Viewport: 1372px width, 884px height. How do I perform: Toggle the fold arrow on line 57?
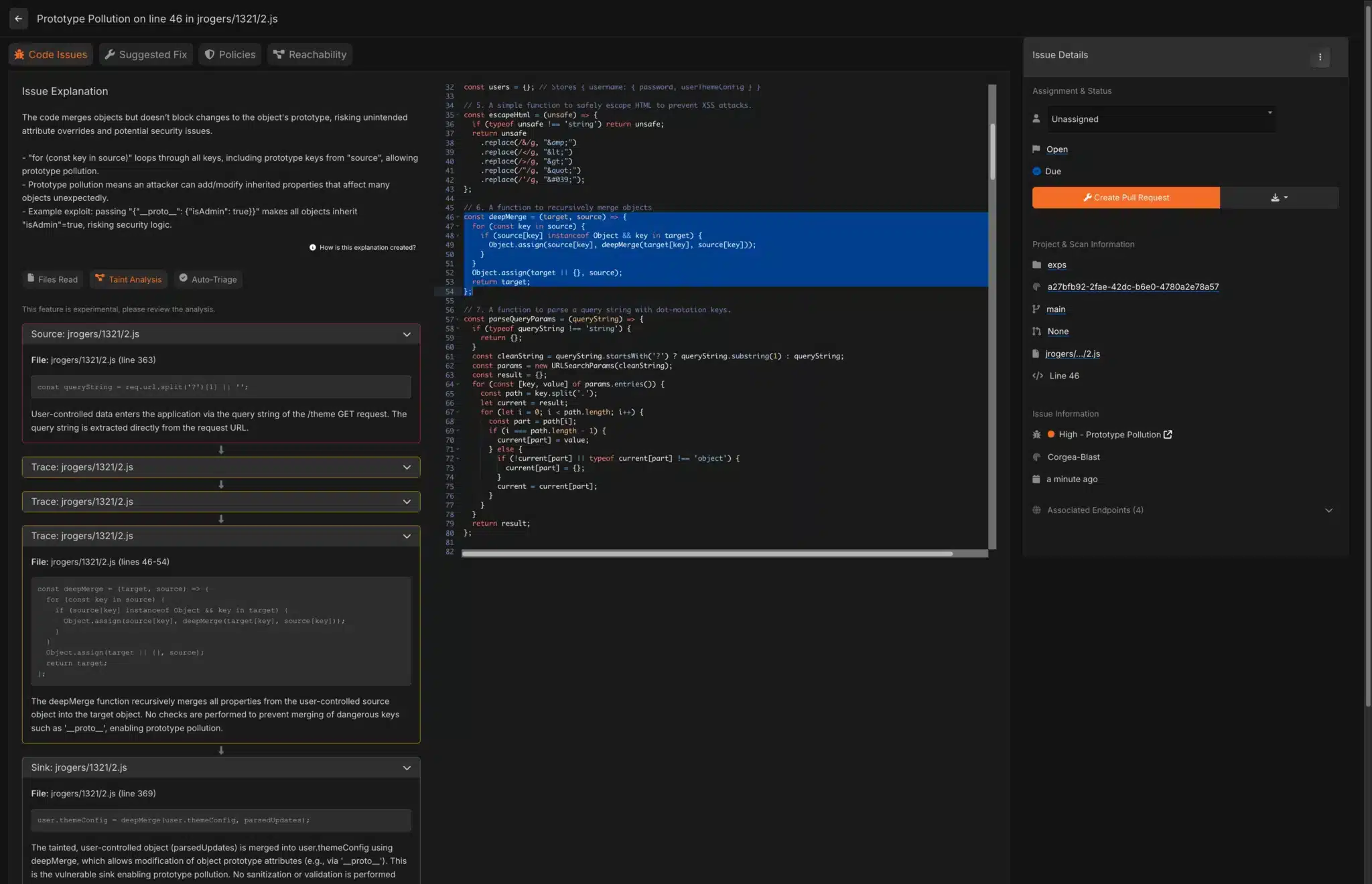tap(458, 319)
